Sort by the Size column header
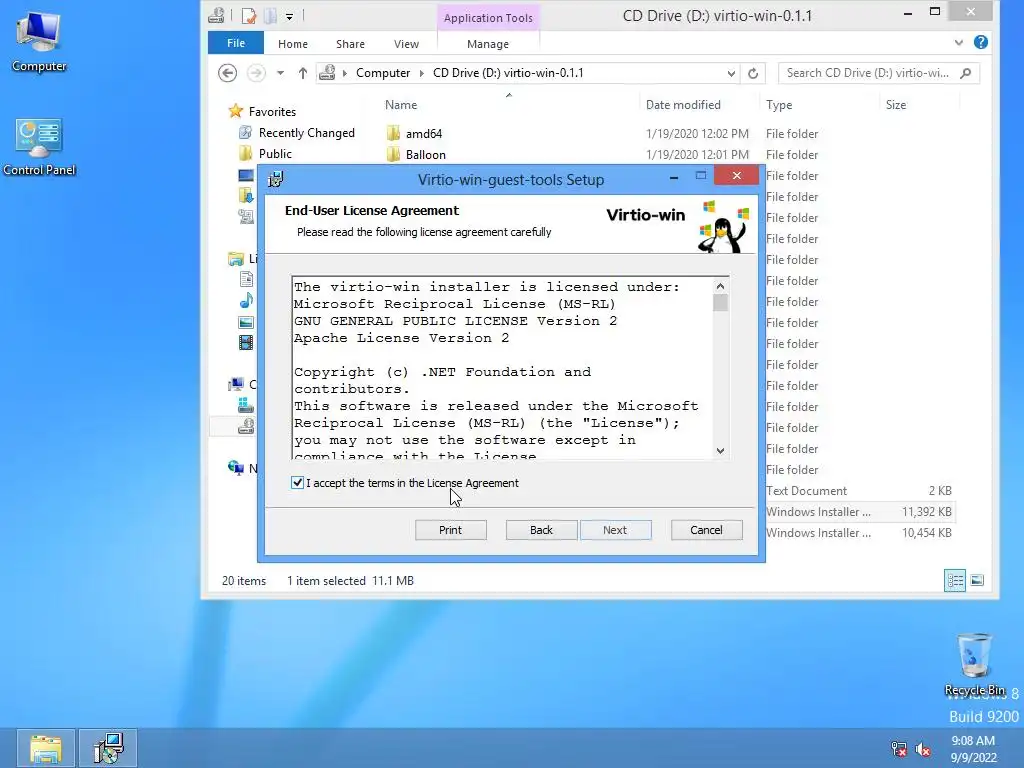 896,104
